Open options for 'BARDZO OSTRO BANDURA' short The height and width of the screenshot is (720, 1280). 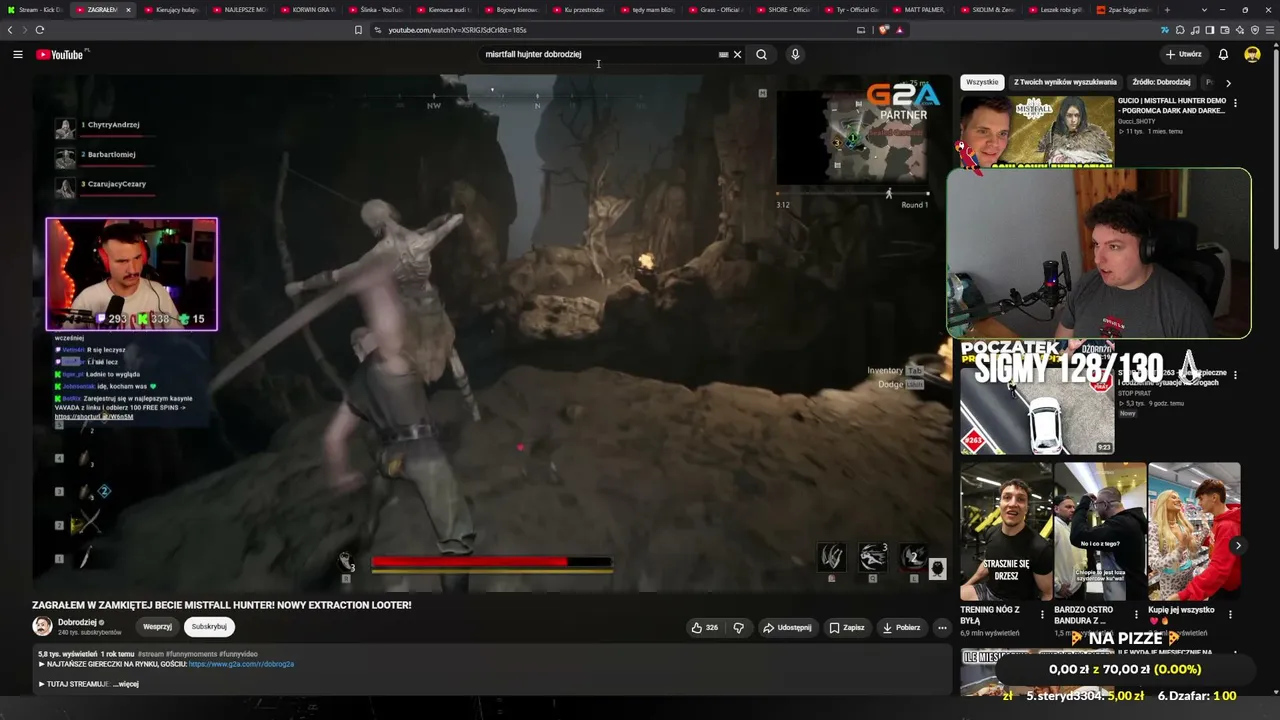point(1136,615)
